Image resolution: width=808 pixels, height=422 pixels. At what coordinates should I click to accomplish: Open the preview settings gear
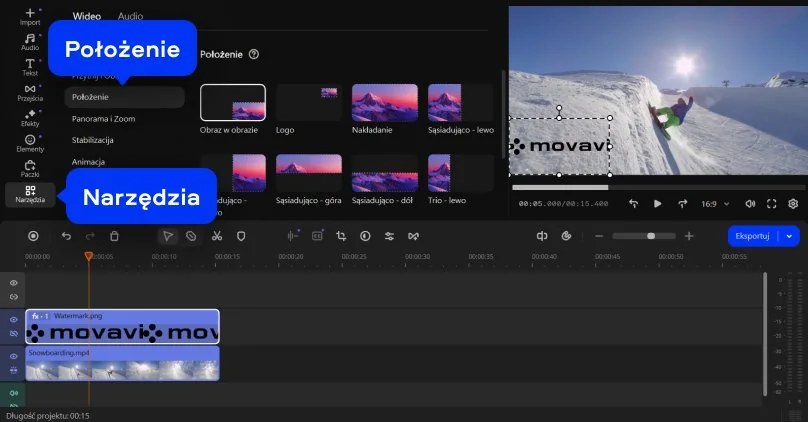(793, 204)
